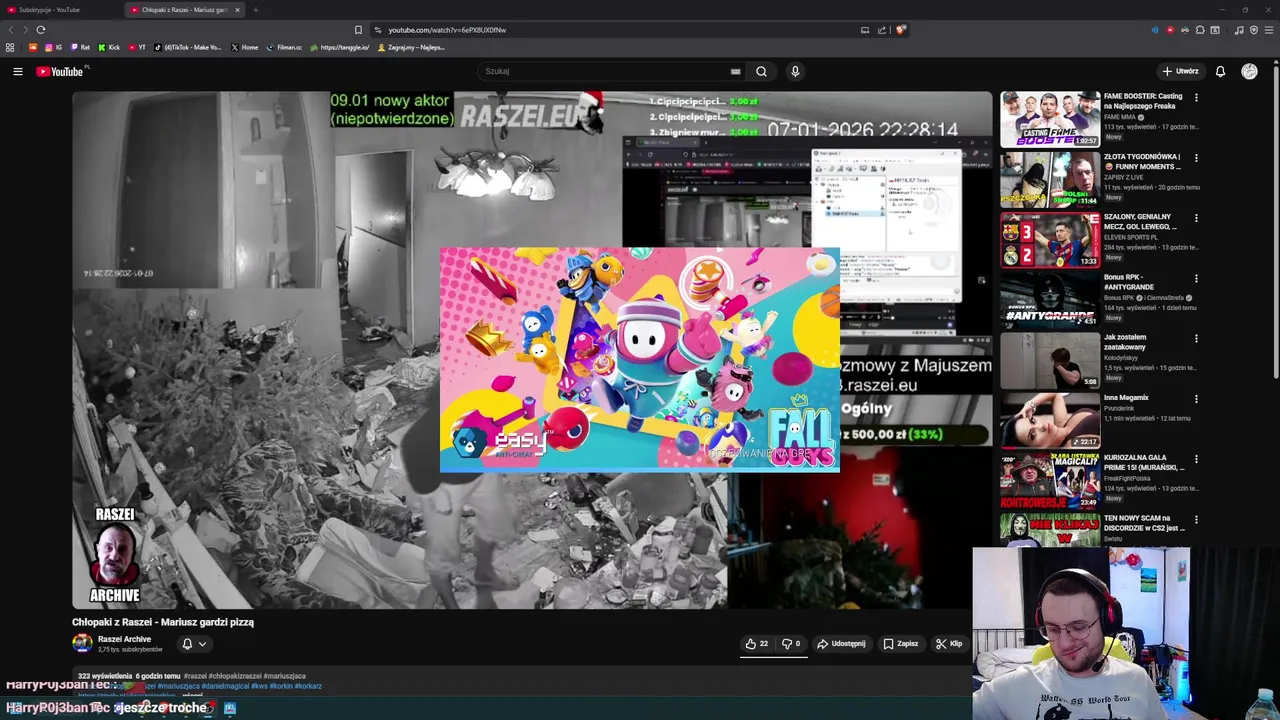Screen dimensions: 1280x720
Task: Click the red recording extension icon
Action: coord(1170,30)
